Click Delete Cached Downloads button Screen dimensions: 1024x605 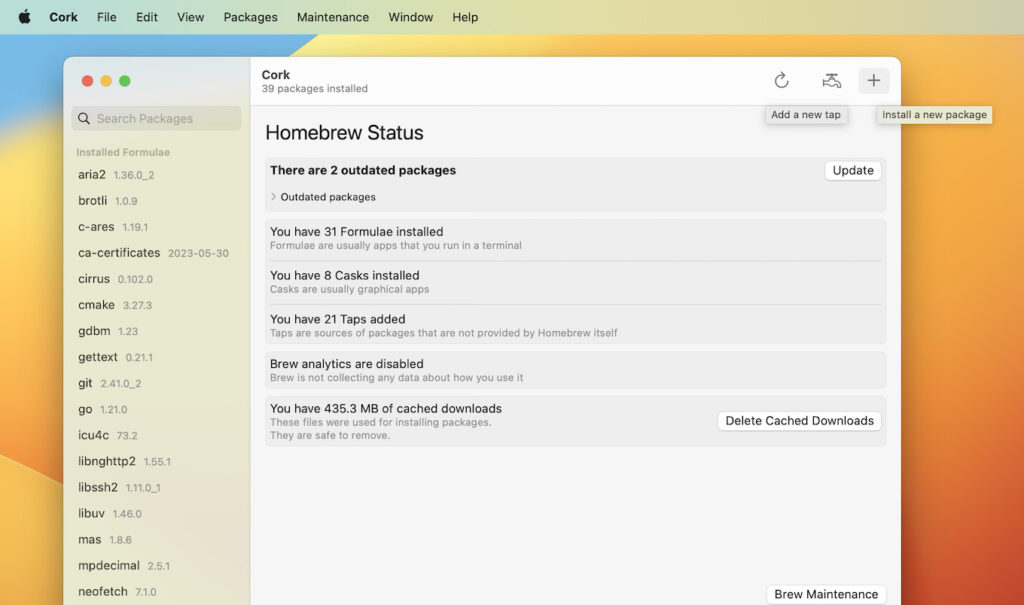tap(799, 421)
